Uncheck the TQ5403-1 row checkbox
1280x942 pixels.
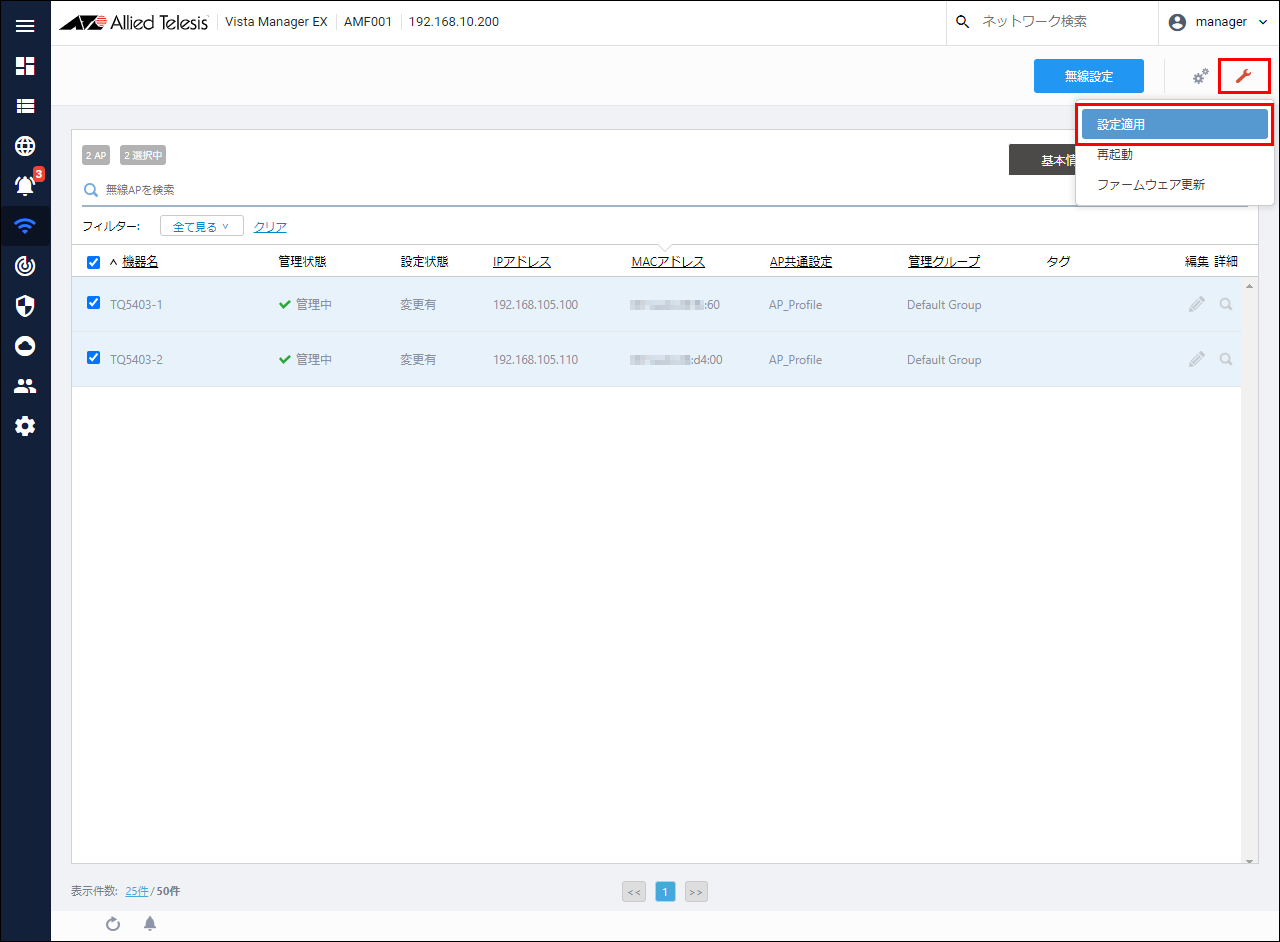point(94,303)
